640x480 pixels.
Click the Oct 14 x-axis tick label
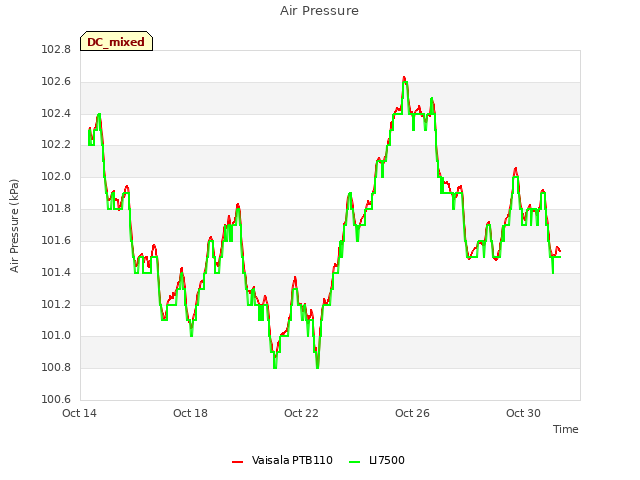(x=79, y=413)
